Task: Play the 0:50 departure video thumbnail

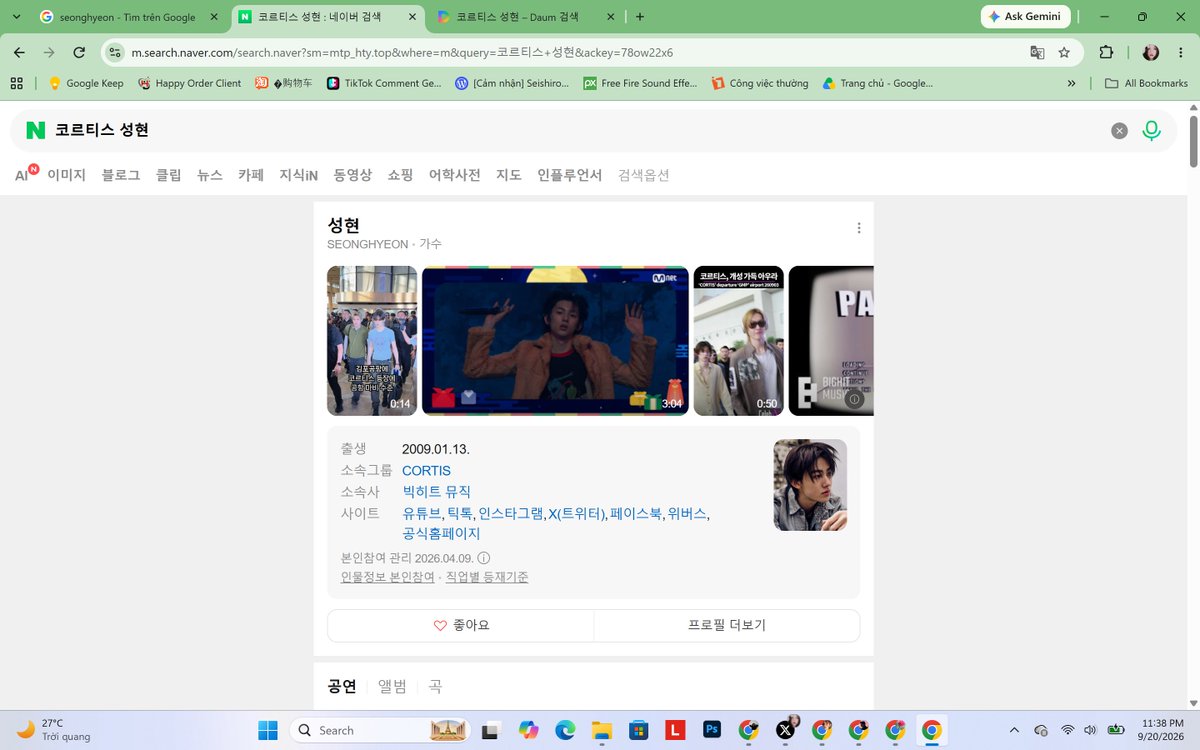Action: point(739,341)
